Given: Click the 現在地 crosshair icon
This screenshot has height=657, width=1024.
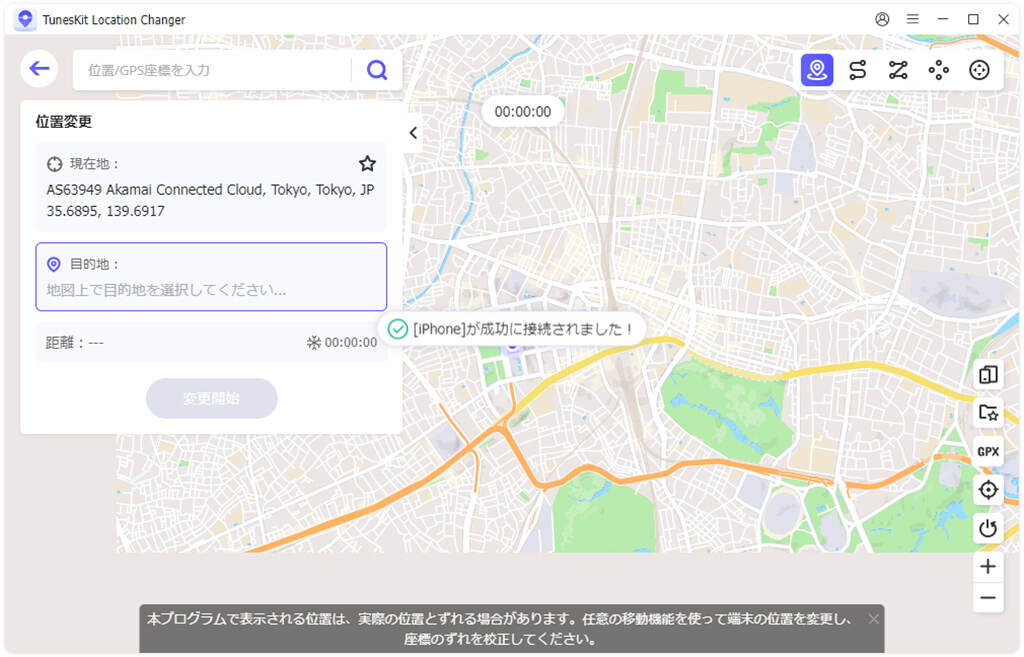Looking at the screenshot, I should coord(54,164).
